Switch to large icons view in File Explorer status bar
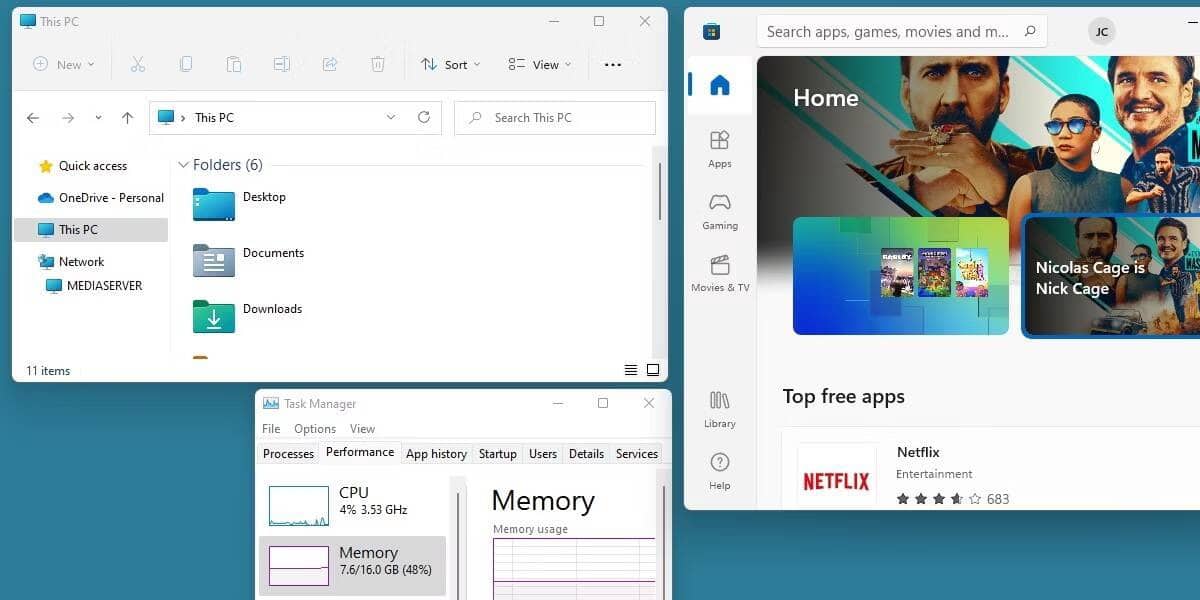This screenshot has width=1200, height=600. point(653,370)
